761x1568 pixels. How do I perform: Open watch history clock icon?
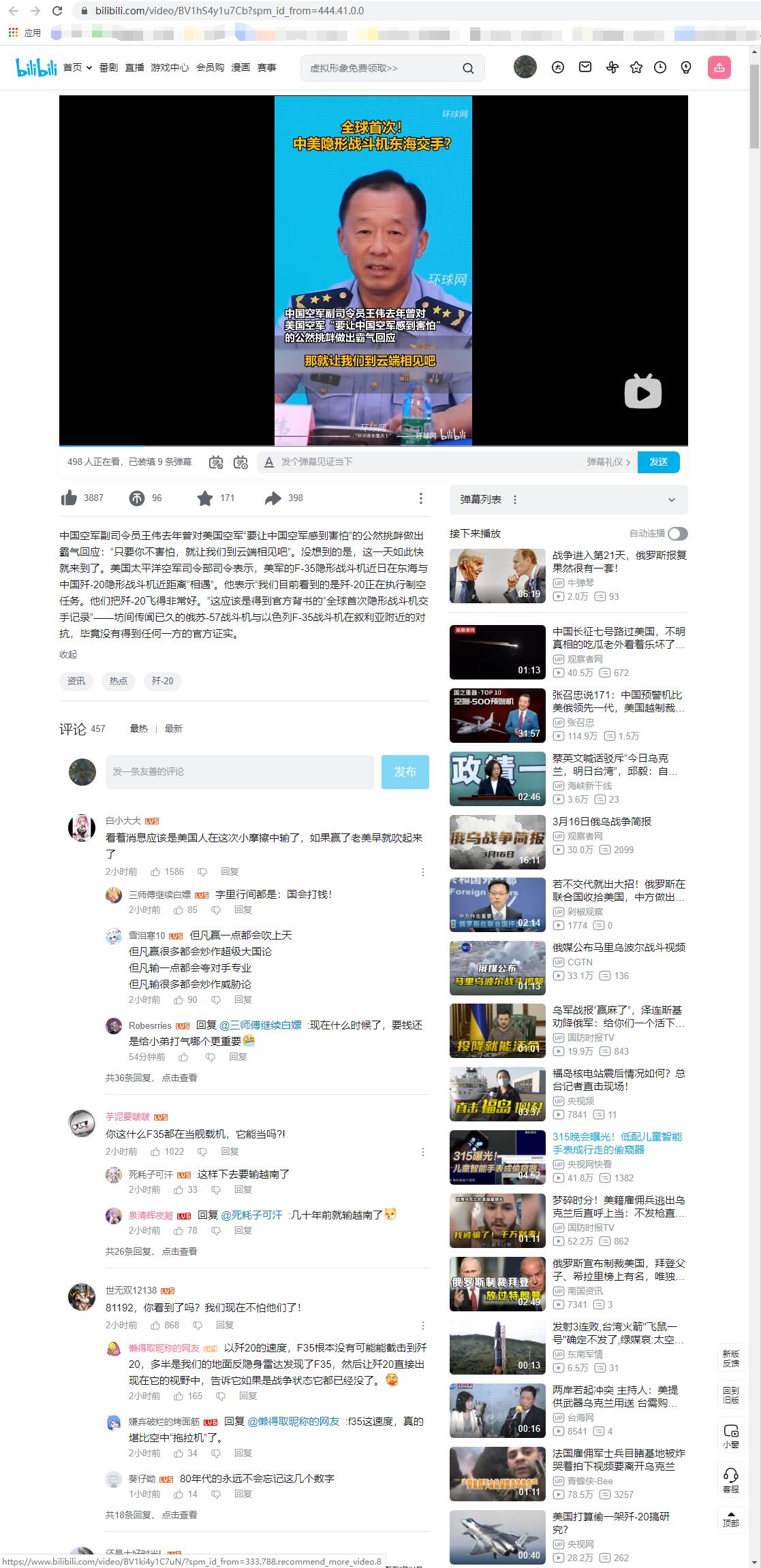pyautogui.click(x=660, y=67)
